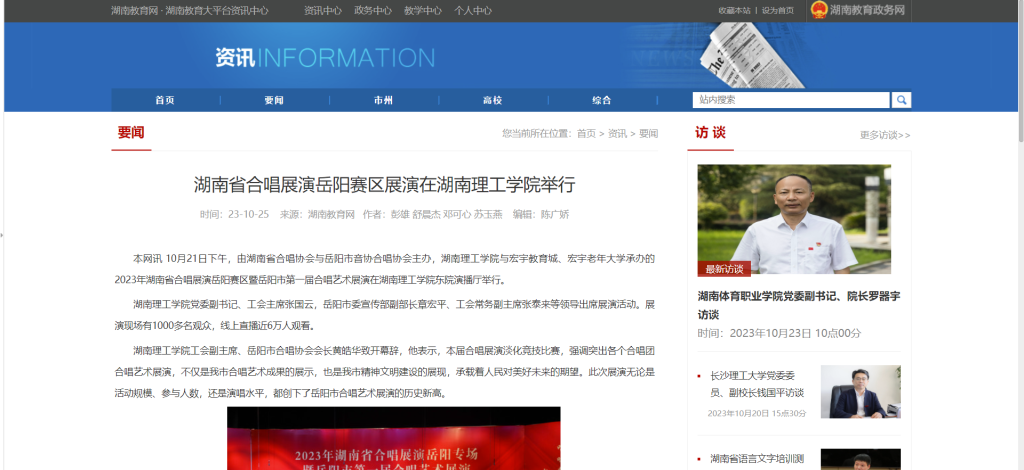Image resolution: width=1024 pixels, height=470 pixels.
Task: Click the 资讯 INFORMATION banner logo
Action: pos(324,58)
